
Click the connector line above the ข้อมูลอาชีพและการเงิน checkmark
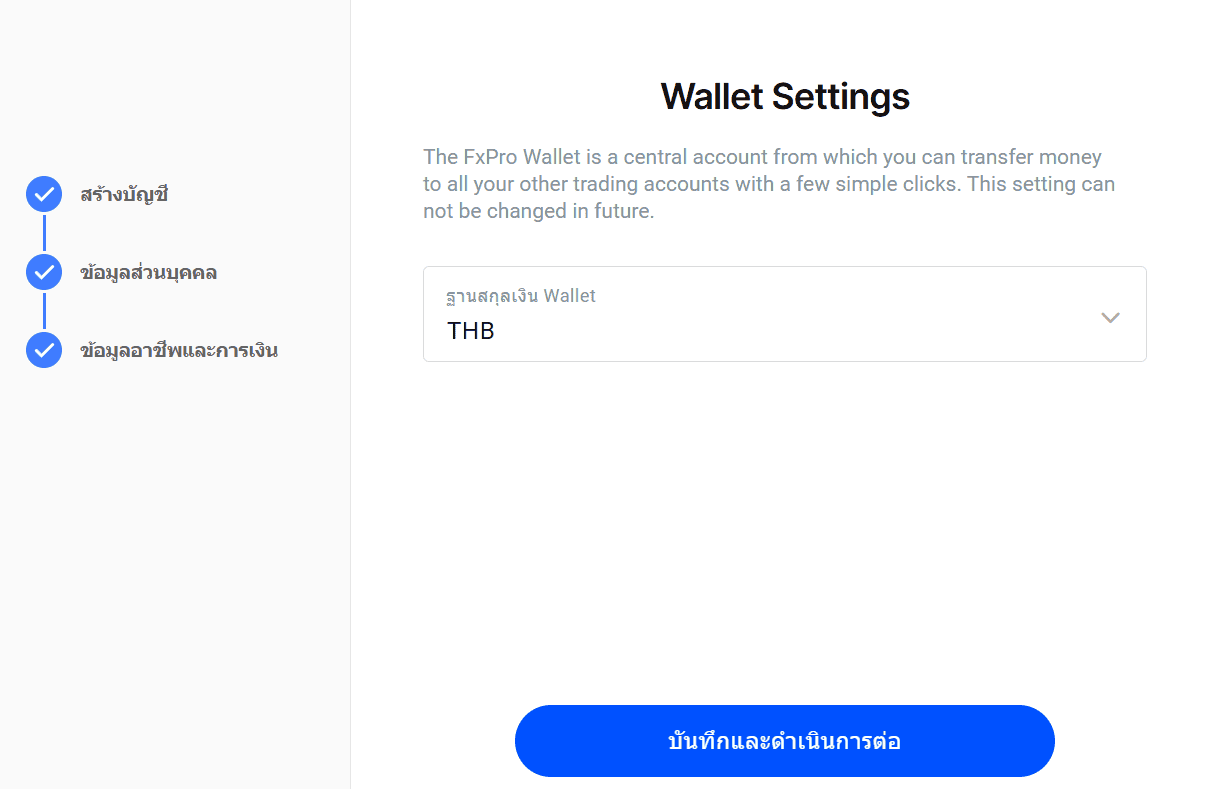44,311
